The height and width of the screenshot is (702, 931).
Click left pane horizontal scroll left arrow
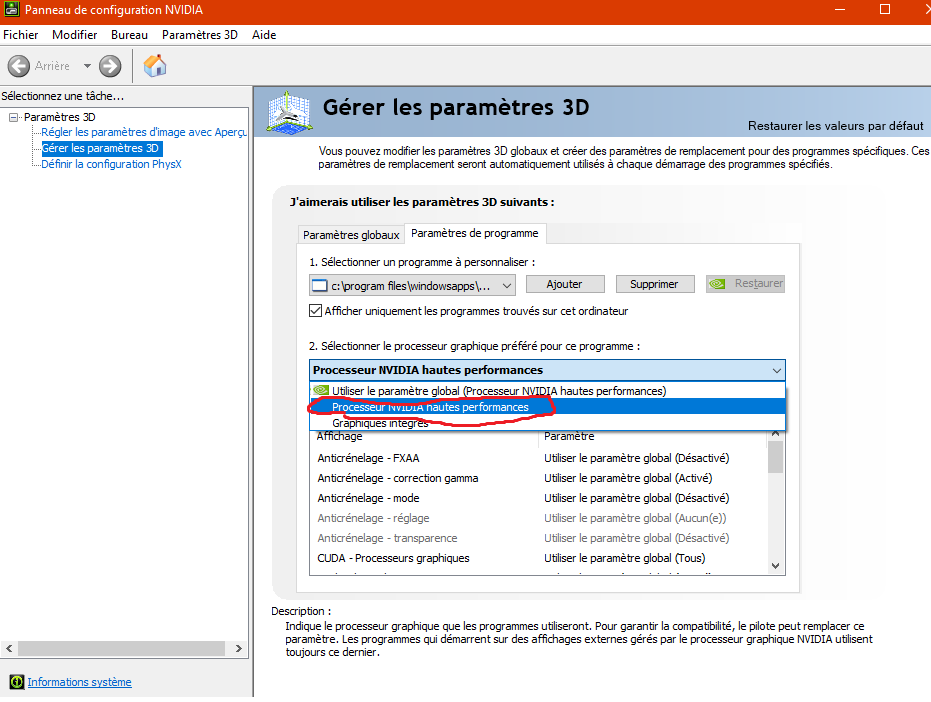point(9,649)
